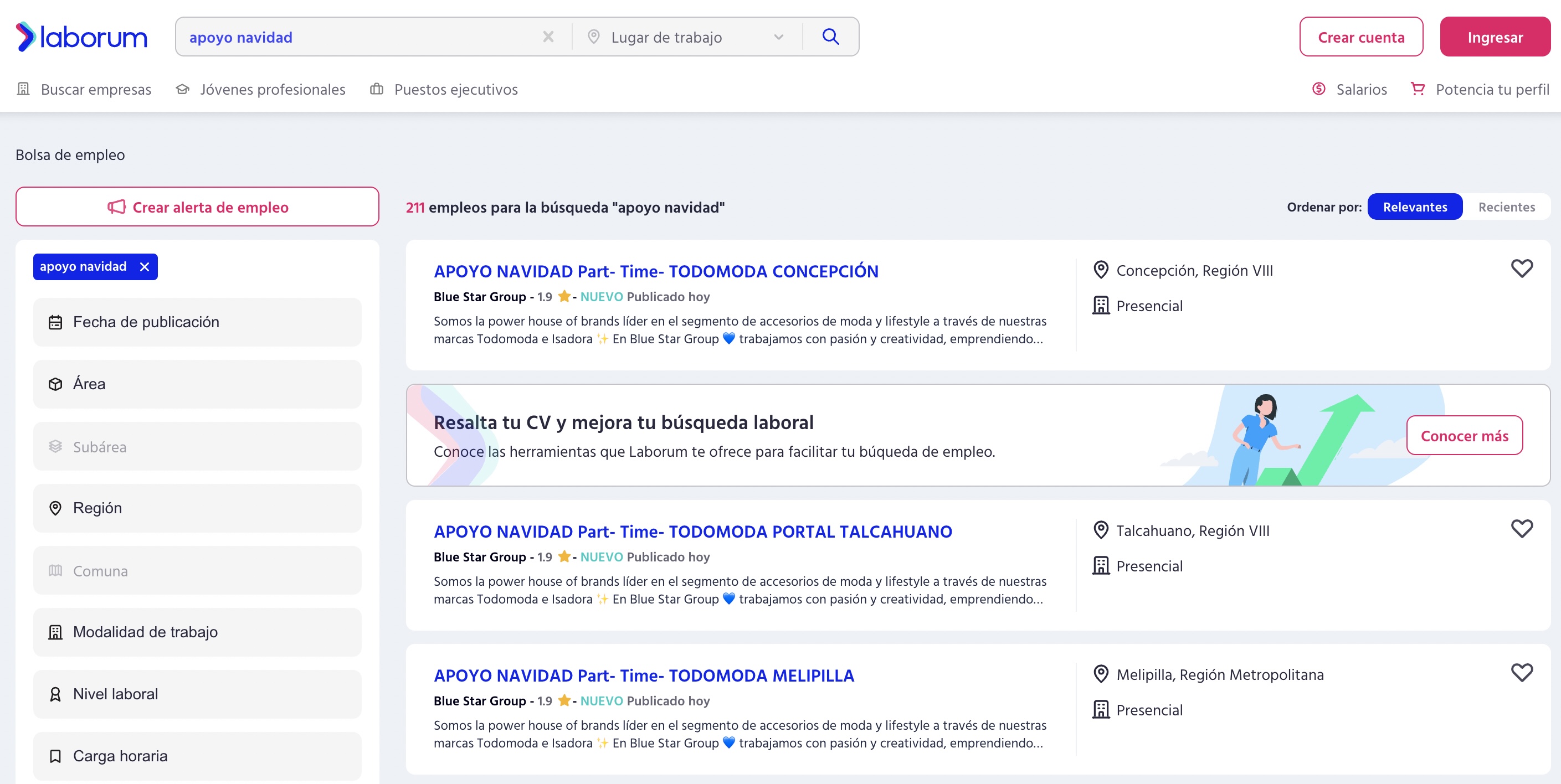
Task: Clear the search field with the X icon
Action: [548, 37]
